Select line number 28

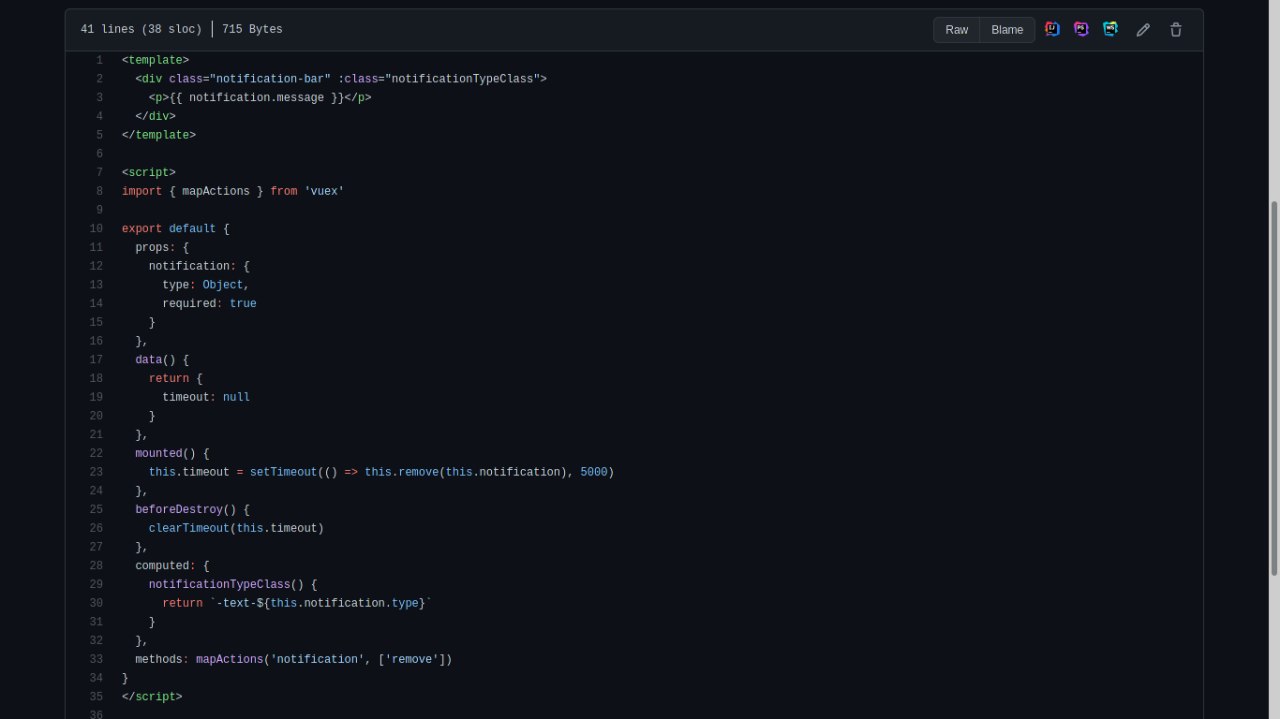[x=96, y=566]
